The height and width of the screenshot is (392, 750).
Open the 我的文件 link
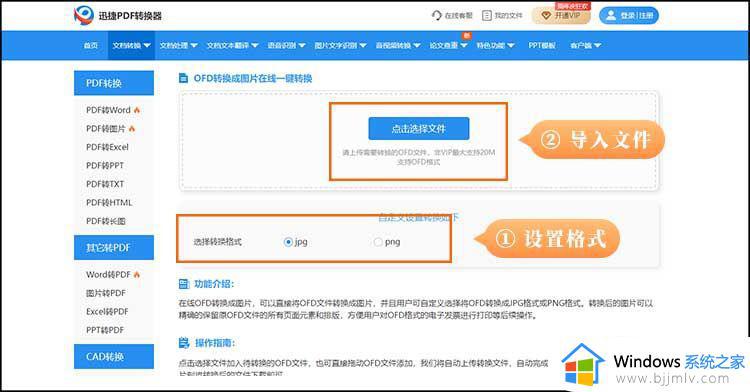pos(502,15)
